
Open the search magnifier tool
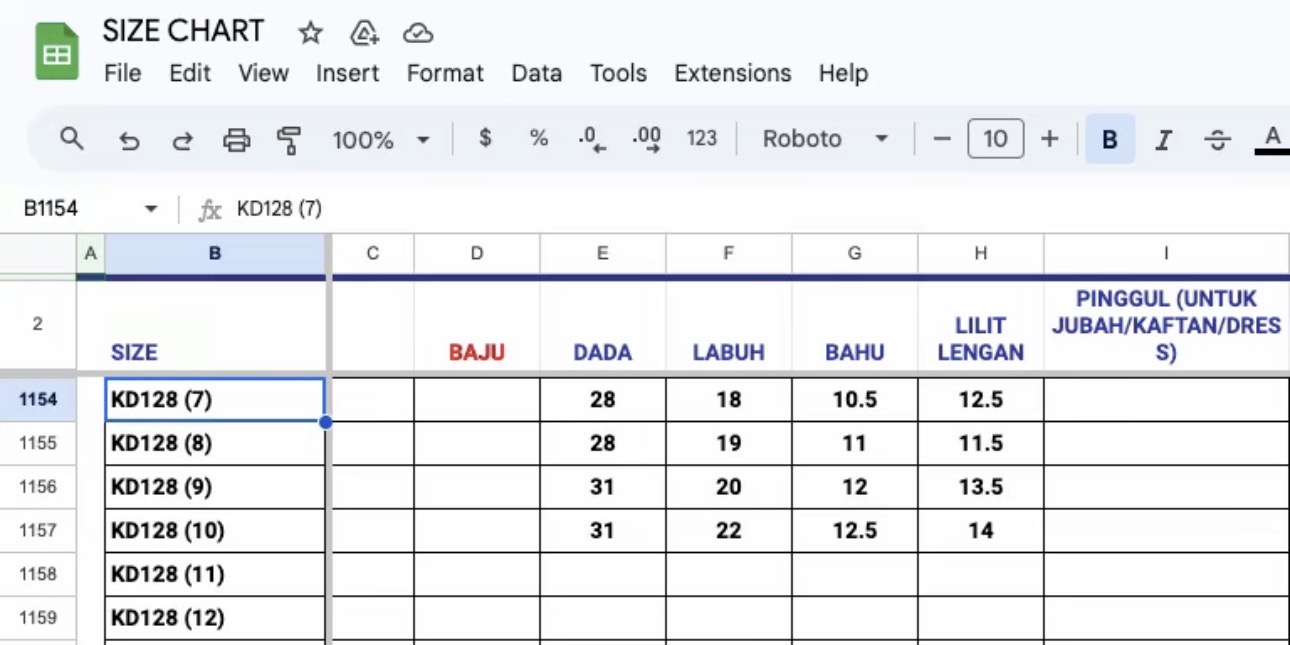point(71,139)
